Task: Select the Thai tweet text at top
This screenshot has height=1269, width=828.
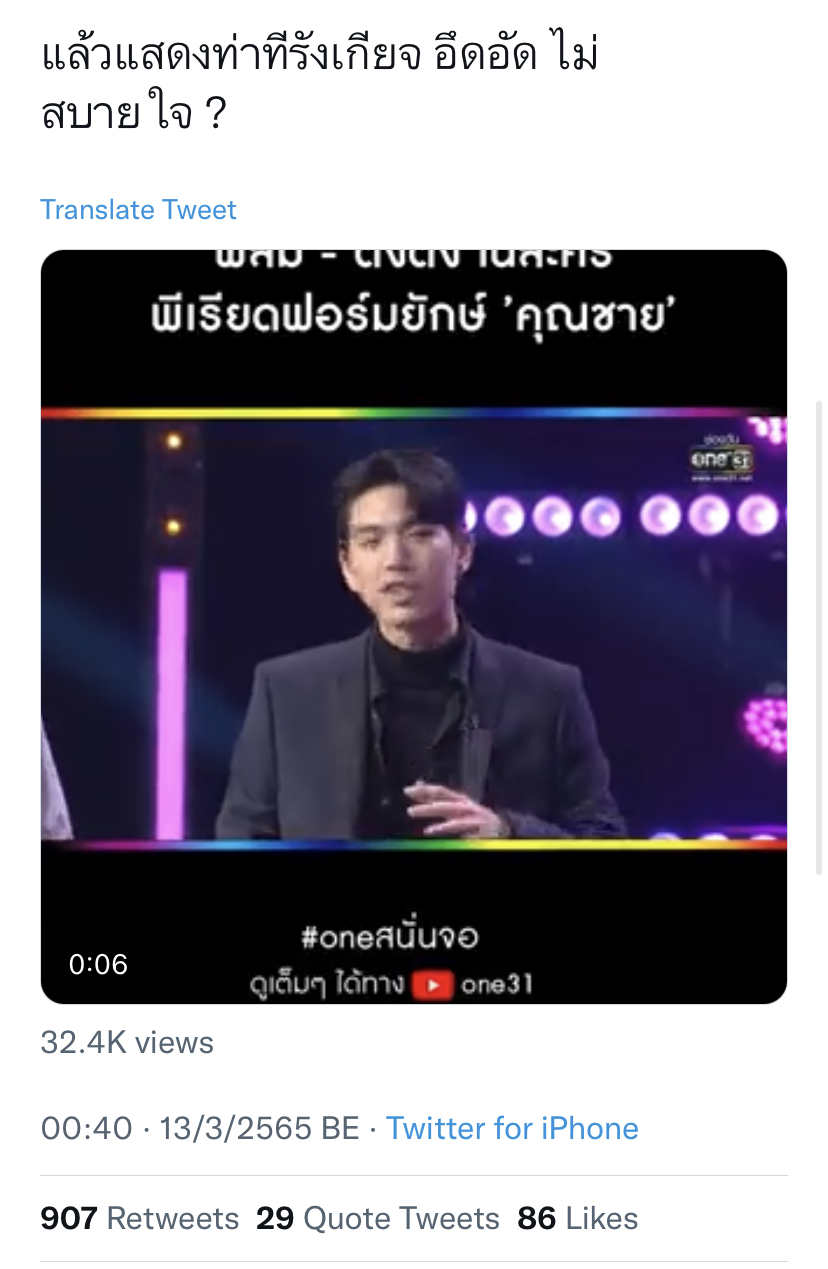Action: pyautogui.click(x=320, y=85)
